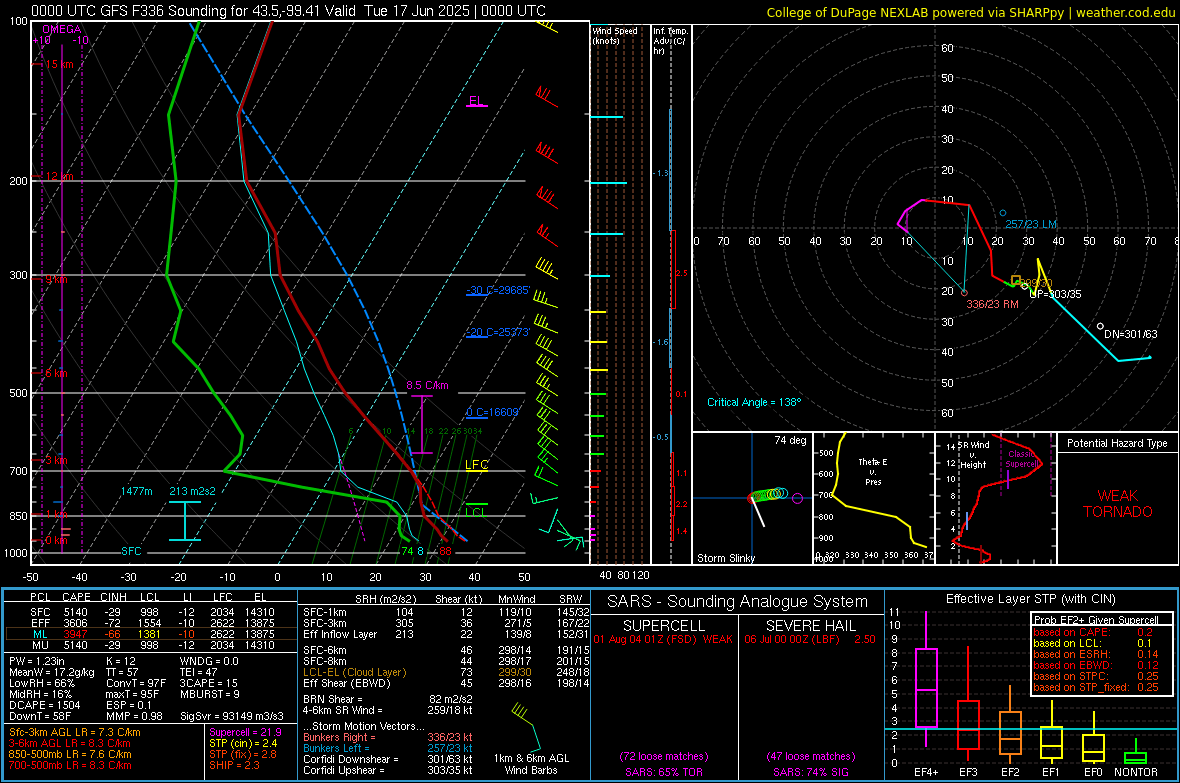Click the Bunkers Right storm motion entry

tap(388, 737)
